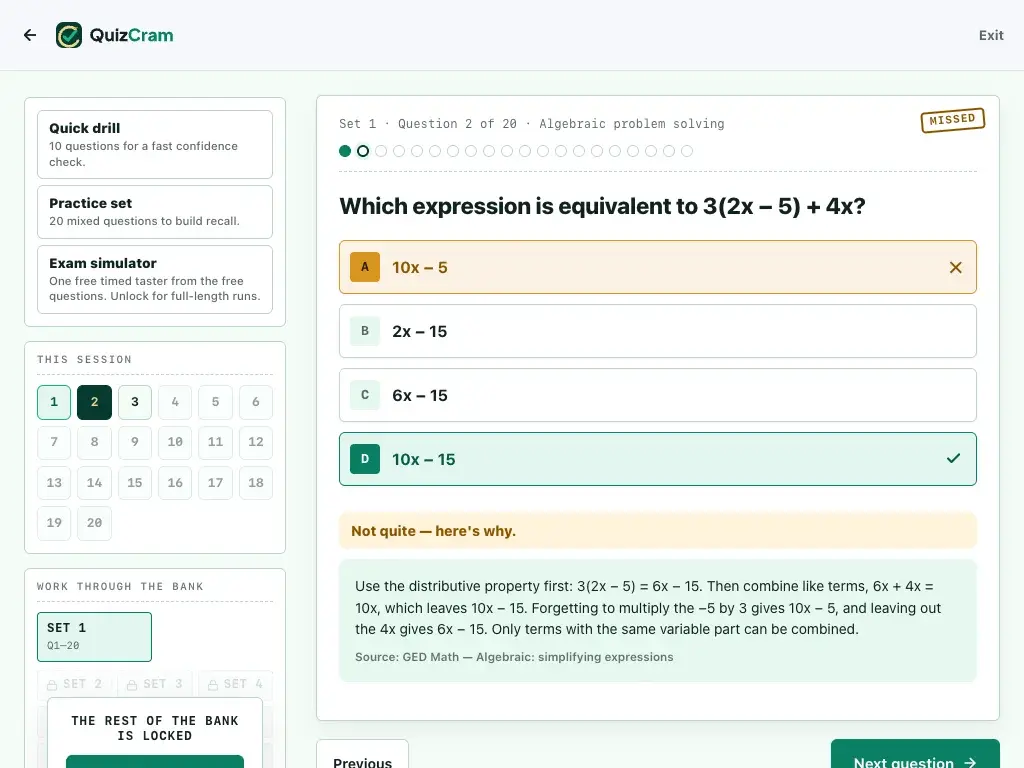Select answer option 10x – 15

pyautogui.click(x=658, y=459)
